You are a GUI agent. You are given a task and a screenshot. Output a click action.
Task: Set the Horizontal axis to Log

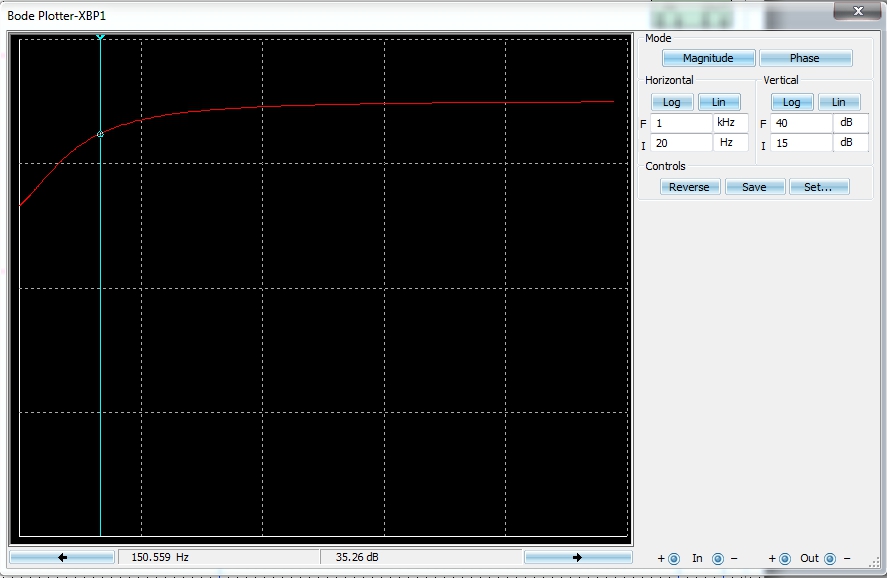[672, 102]
